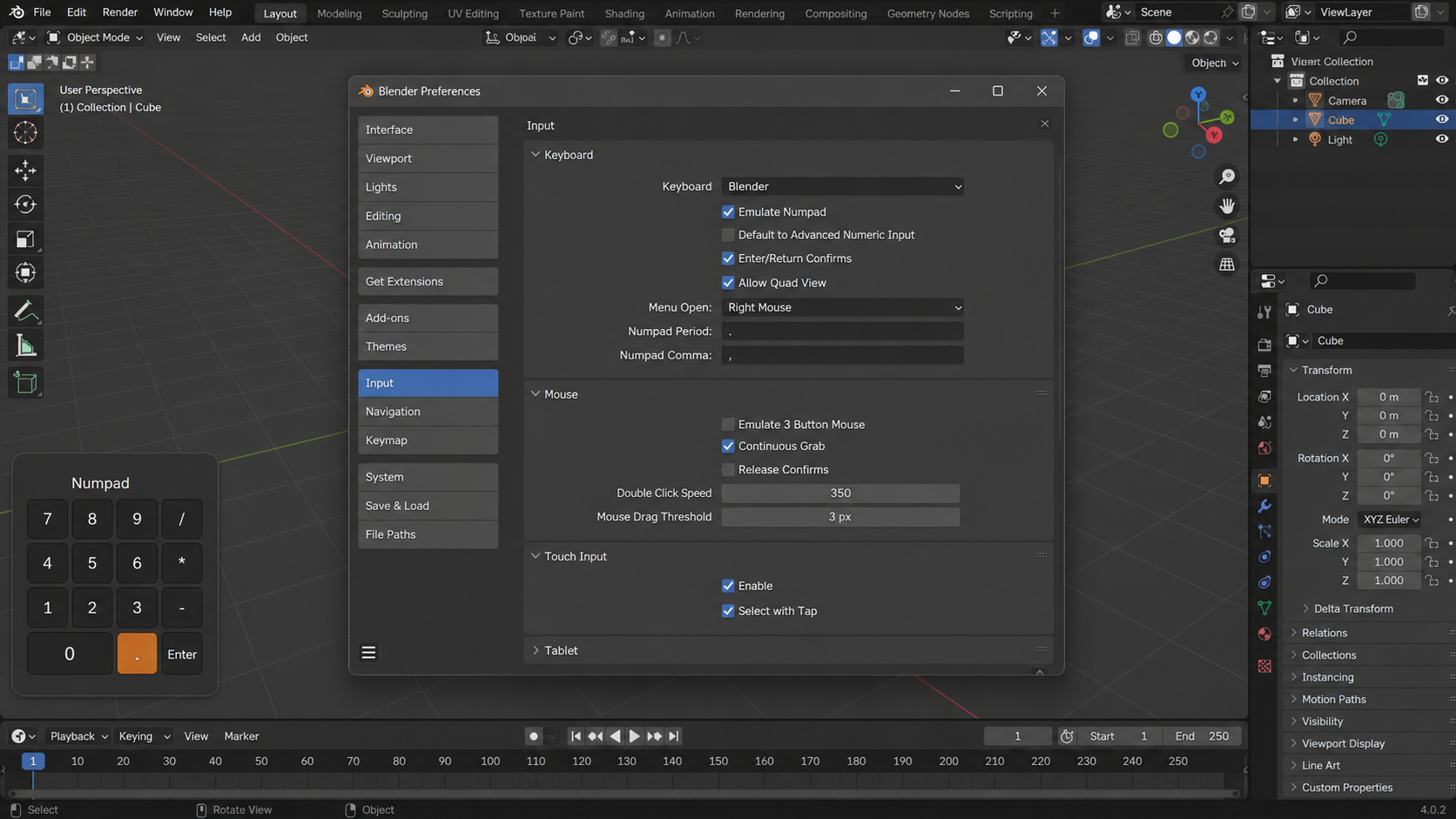Click the numpad period button
Viewport: 1456px width, 819px height.
coord(137,654)
